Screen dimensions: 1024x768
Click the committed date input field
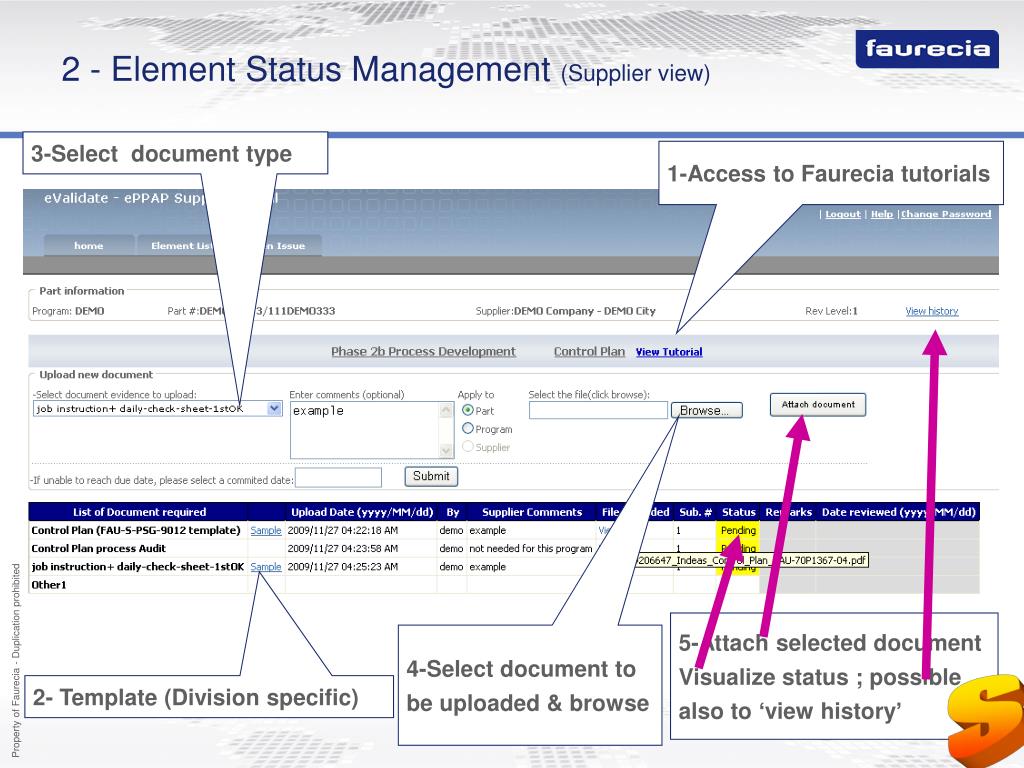coord(338,477)
